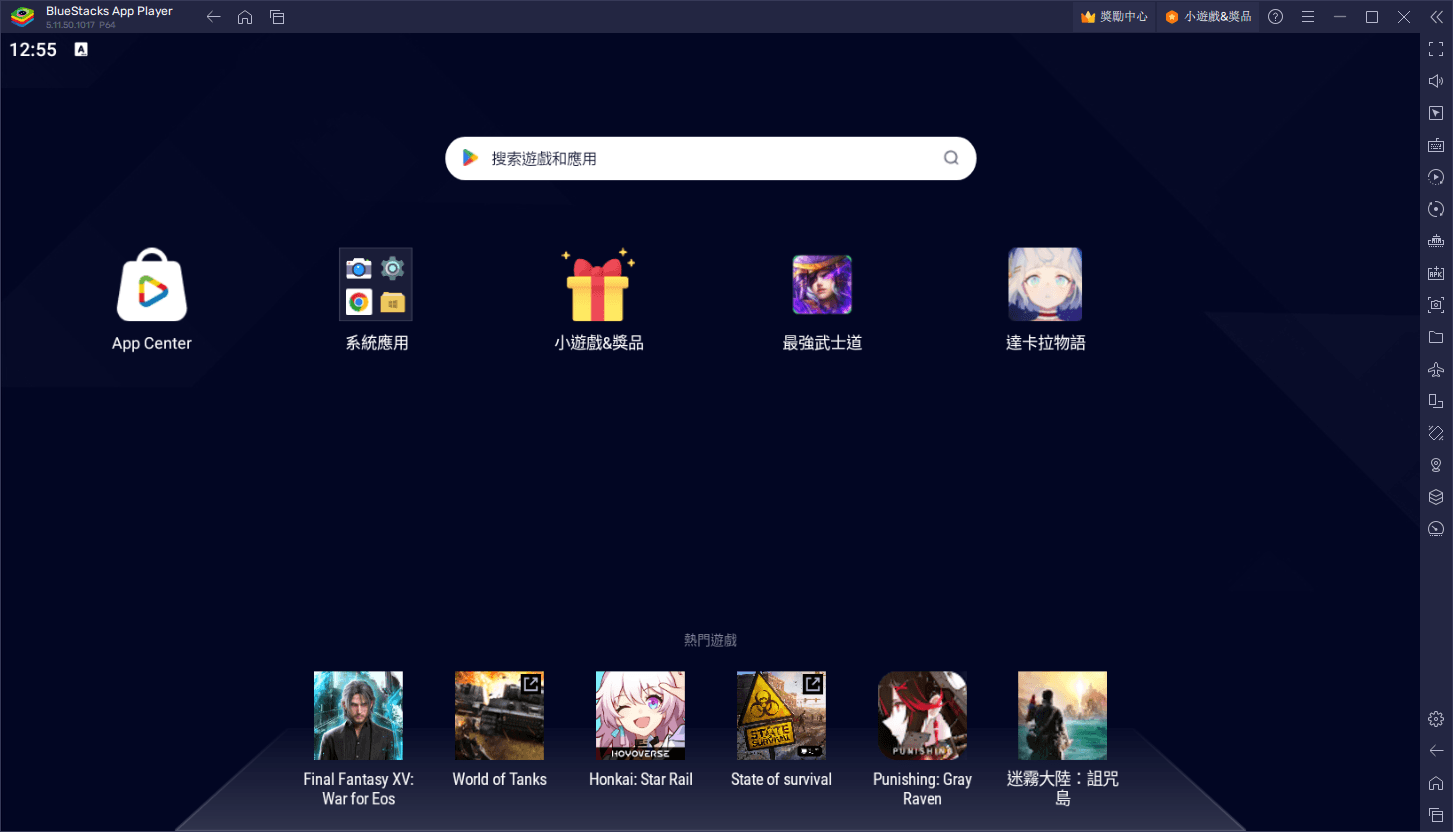Click the back arrow in the title bar

[213, 17]
